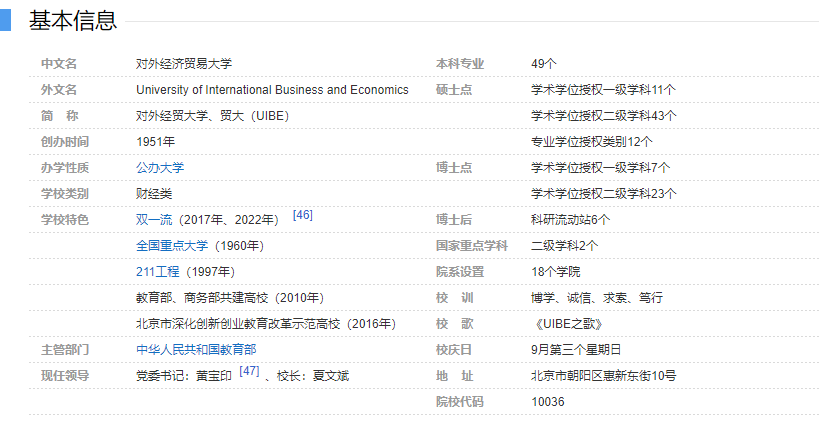Click the blue bar beside 基本信息
Viewport: 830px width, 422px height.
pos(5,20)
